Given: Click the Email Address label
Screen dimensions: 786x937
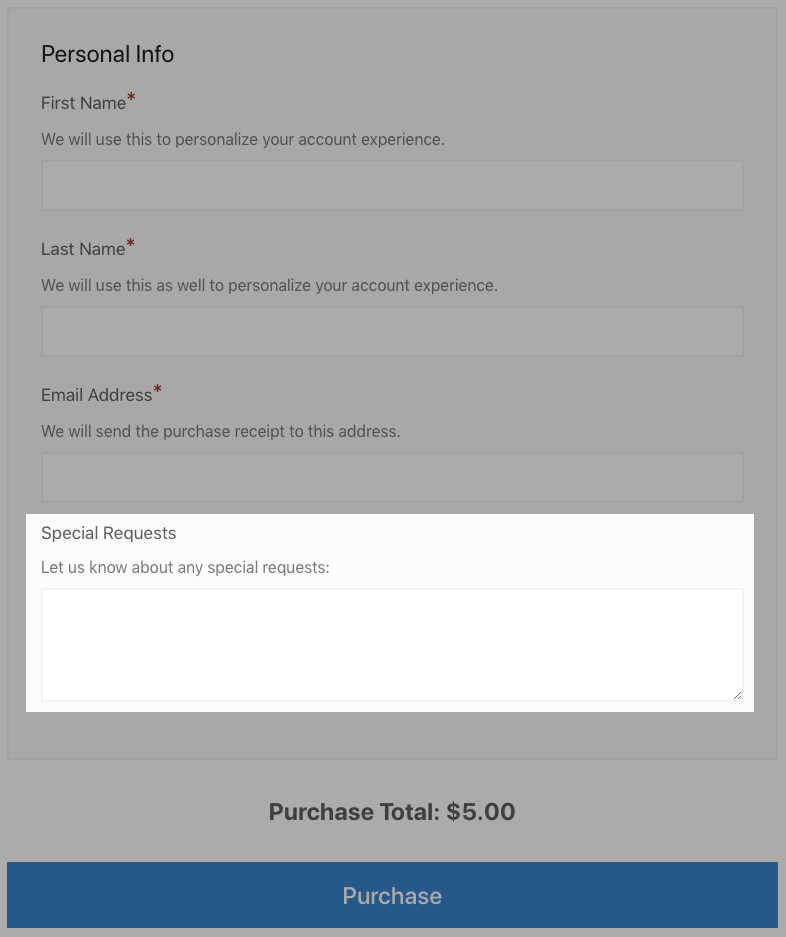Looking at the screenshot, I should point(96,395).
